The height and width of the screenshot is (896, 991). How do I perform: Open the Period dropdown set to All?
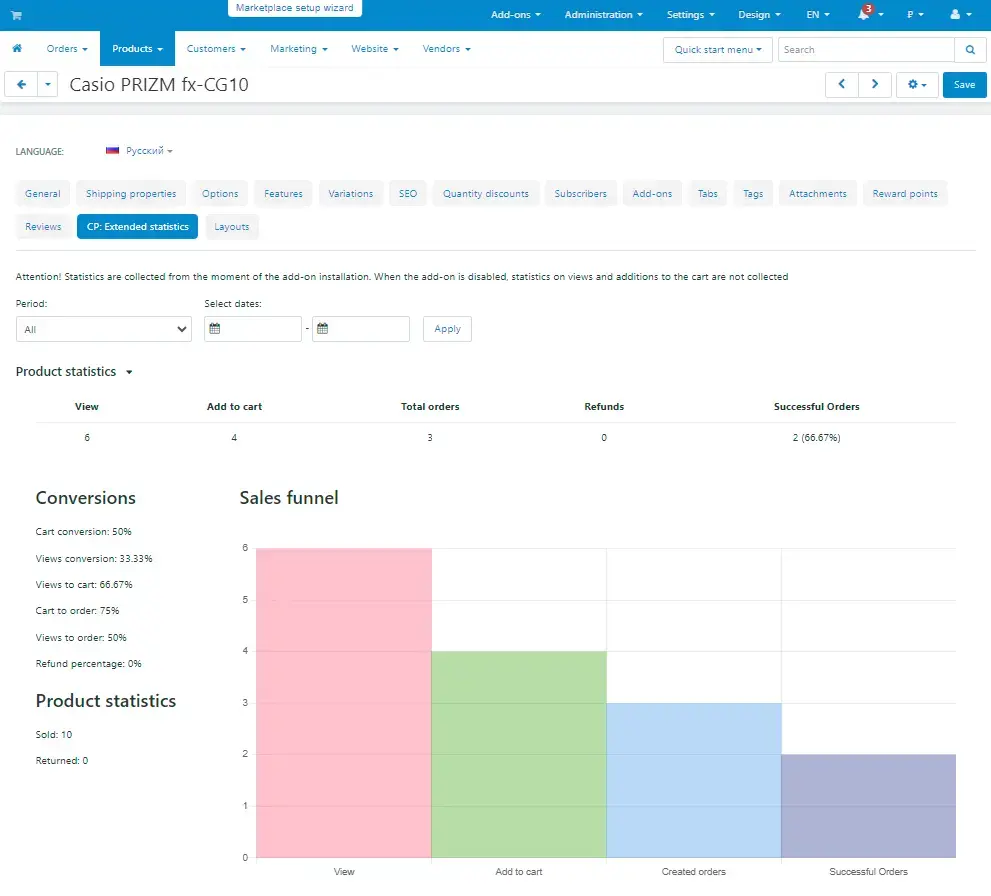pos(104,329)
